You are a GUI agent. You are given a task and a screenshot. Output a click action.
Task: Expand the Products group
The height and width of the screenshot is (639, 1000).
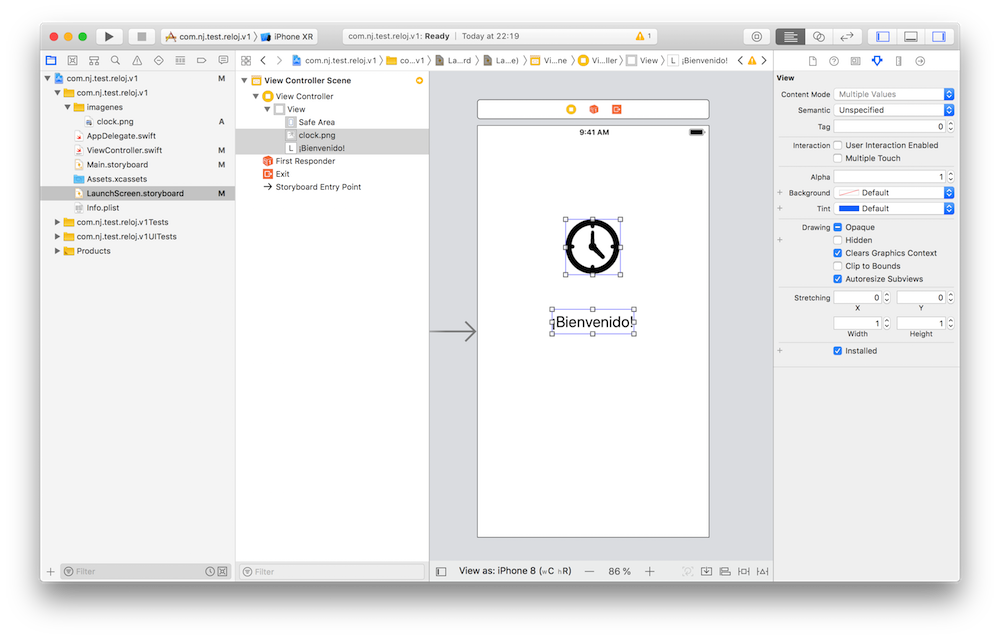(x=57, y=251)
